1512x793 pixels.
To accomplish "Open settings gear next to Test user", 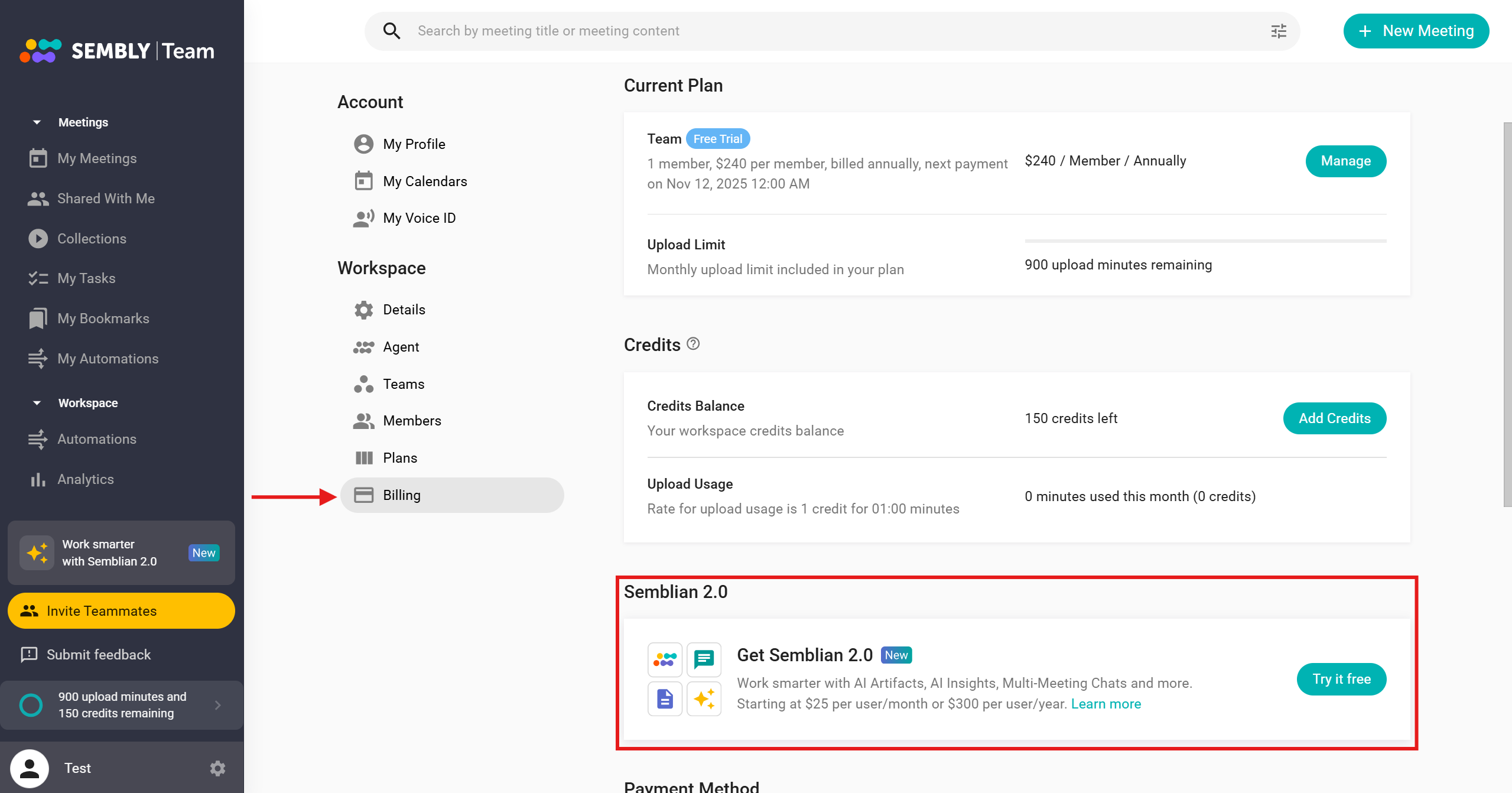I will 217,768.
